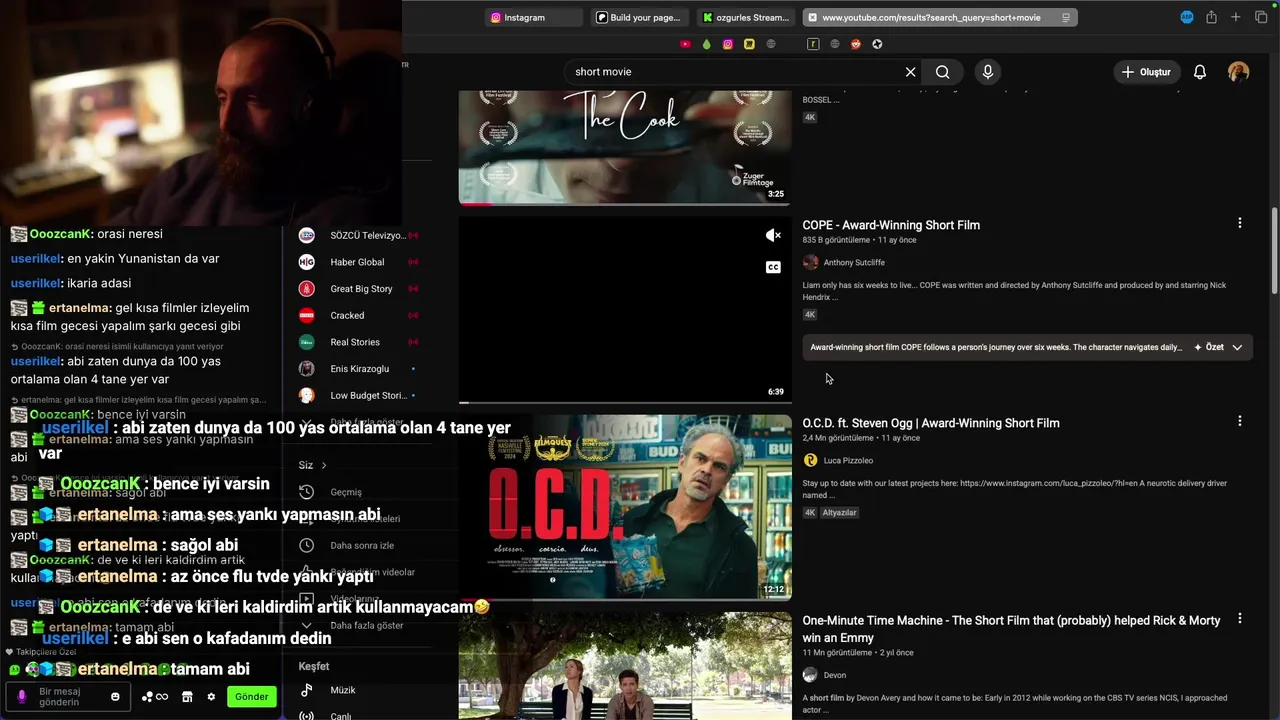Visit Luca Pizzoleo channel
Viewport: 1280px width, 720px height.
tap(848, 461)
